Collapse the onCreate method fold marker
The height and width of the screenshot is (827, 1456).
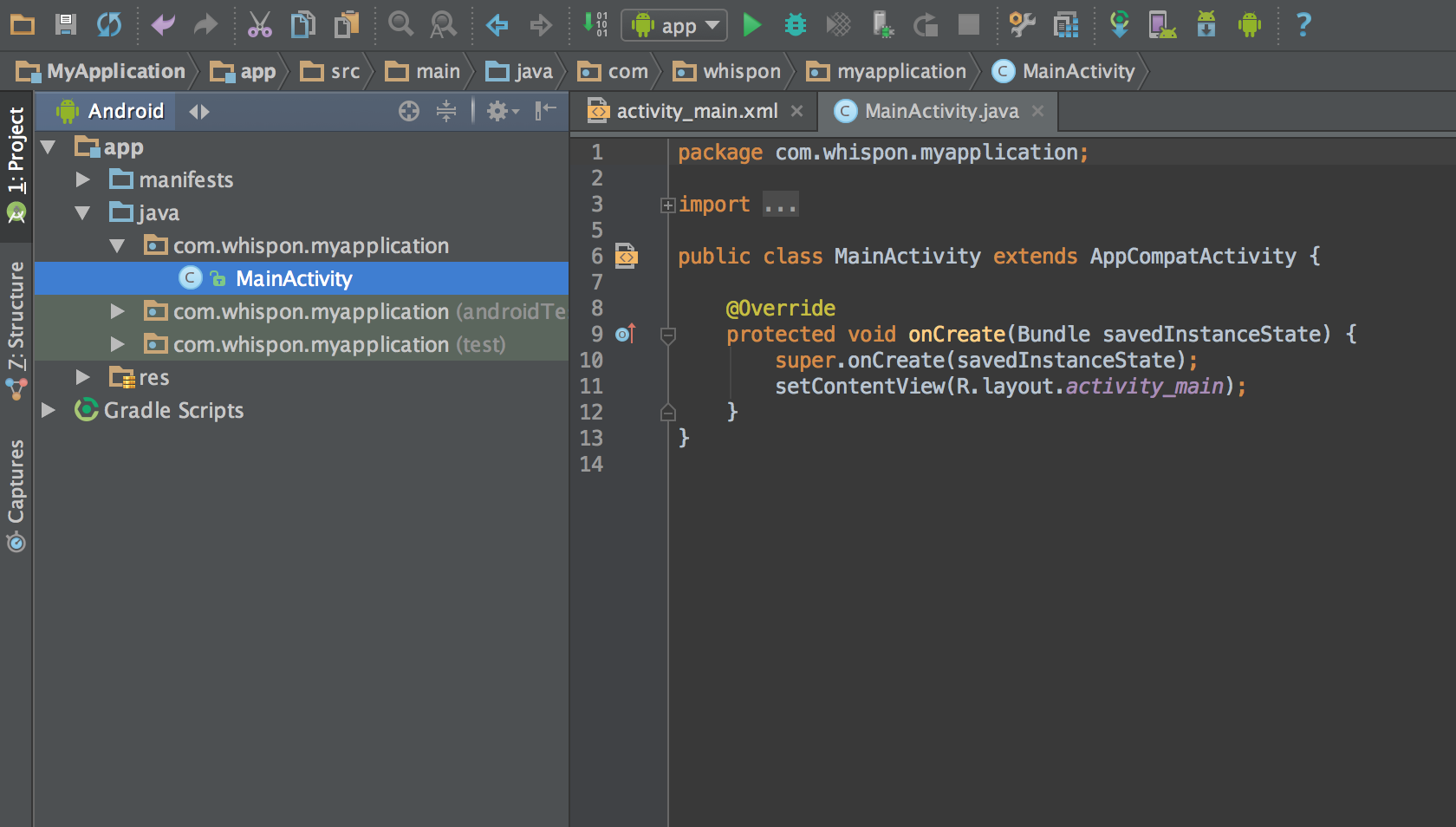click(667, 335)
